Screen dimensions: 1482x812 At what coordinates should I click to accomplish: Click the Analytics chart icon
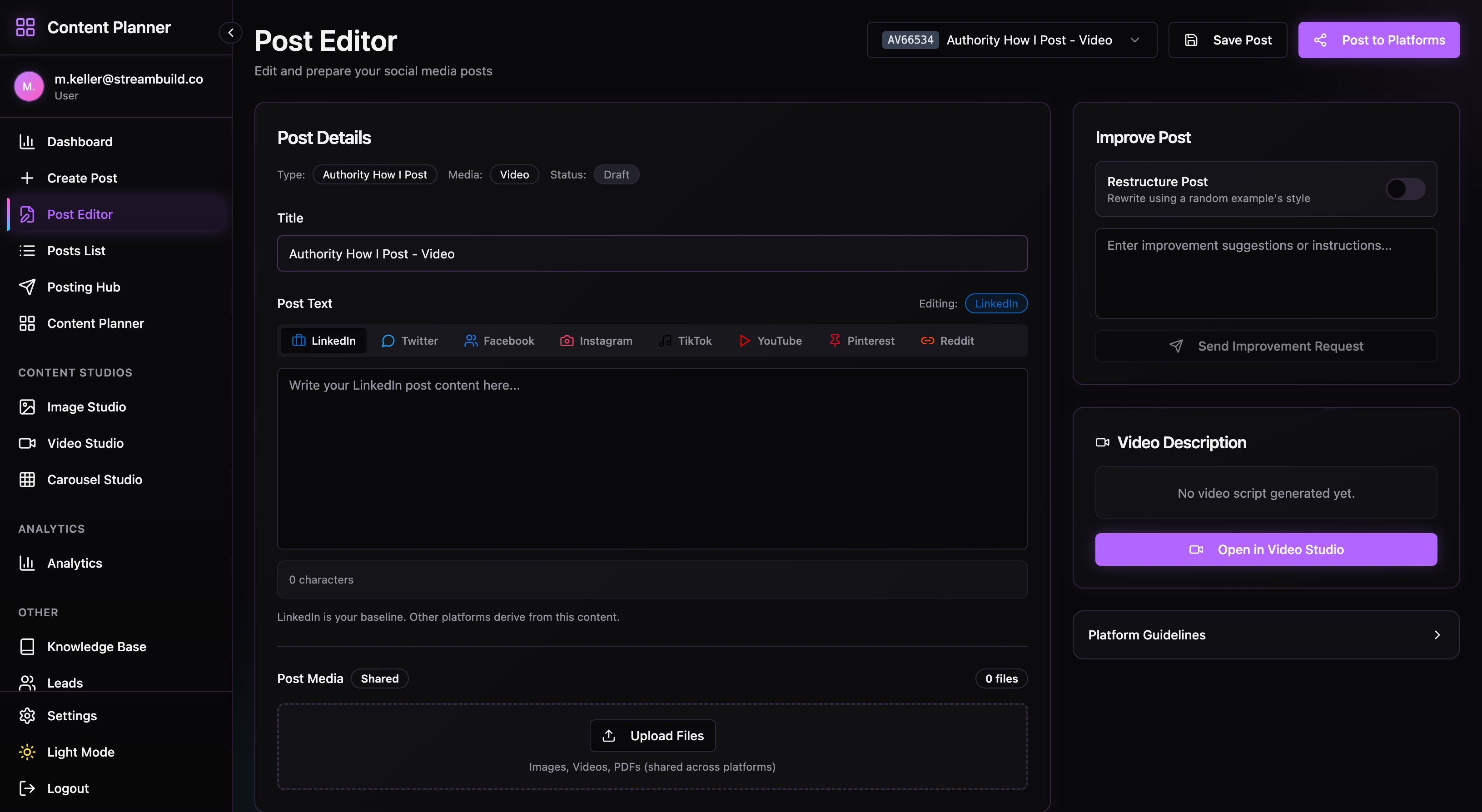click(27, 562)
